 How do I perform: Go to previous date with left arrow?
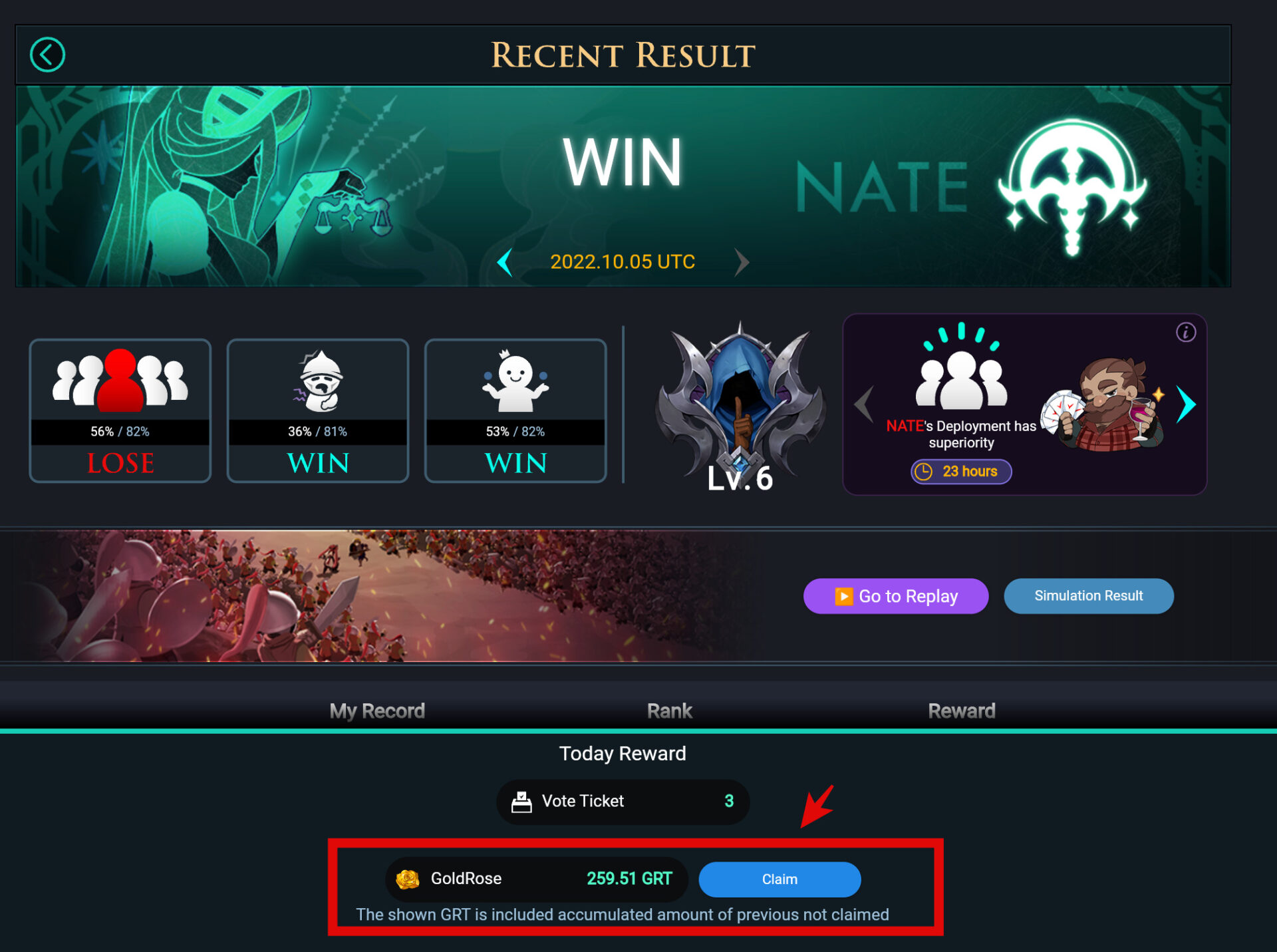pyautogui.click(x=505, y=262)
